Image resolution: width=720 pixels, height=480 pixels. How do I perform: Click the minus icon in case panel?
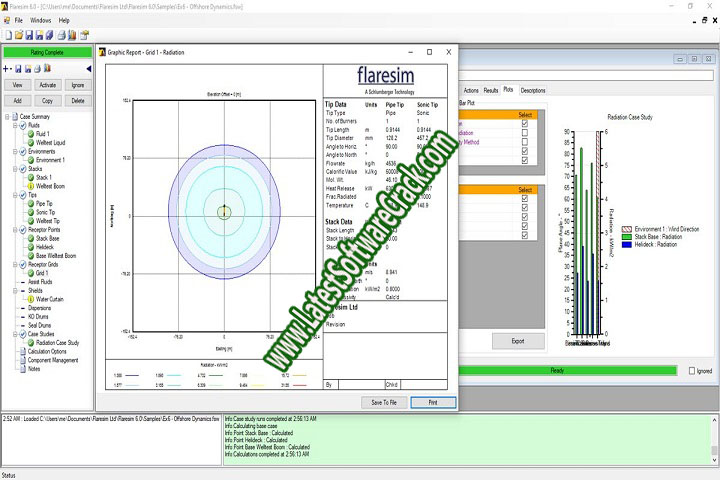10,69
